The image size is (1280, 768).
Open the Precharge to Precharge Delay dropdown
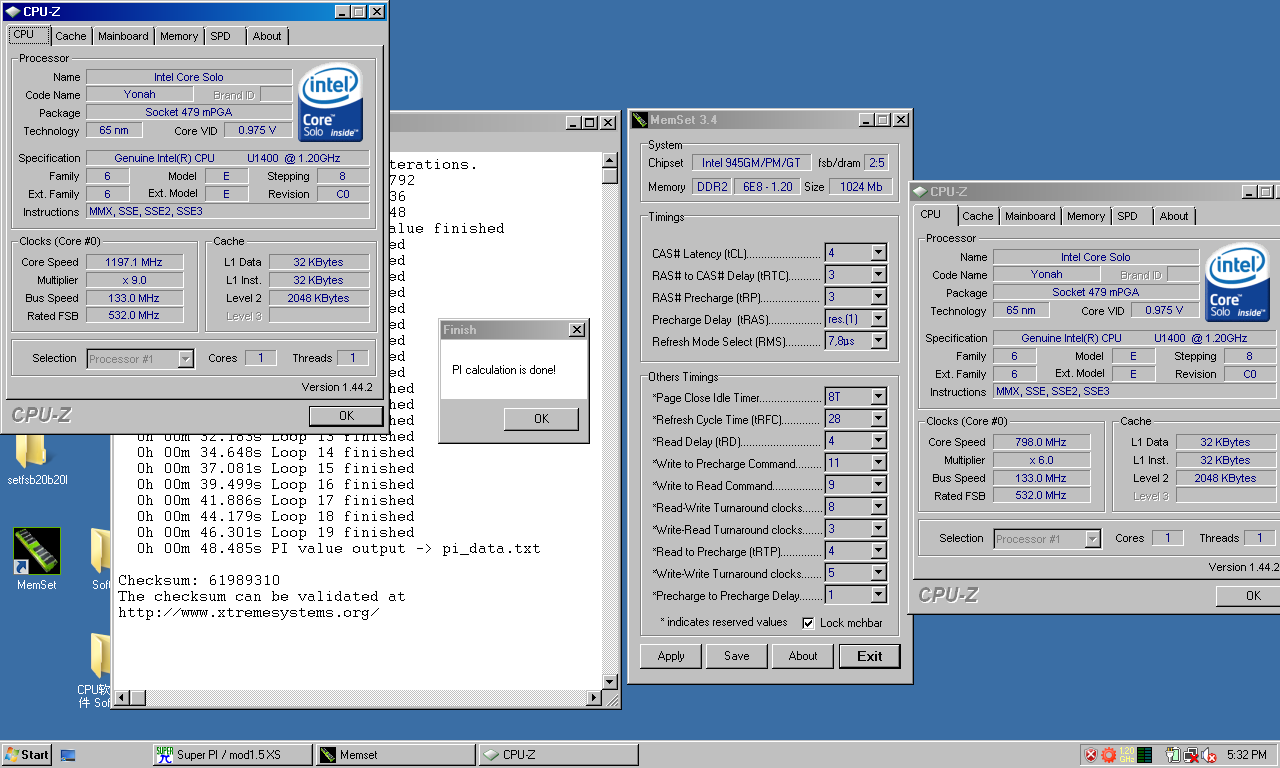click(878, 595)
